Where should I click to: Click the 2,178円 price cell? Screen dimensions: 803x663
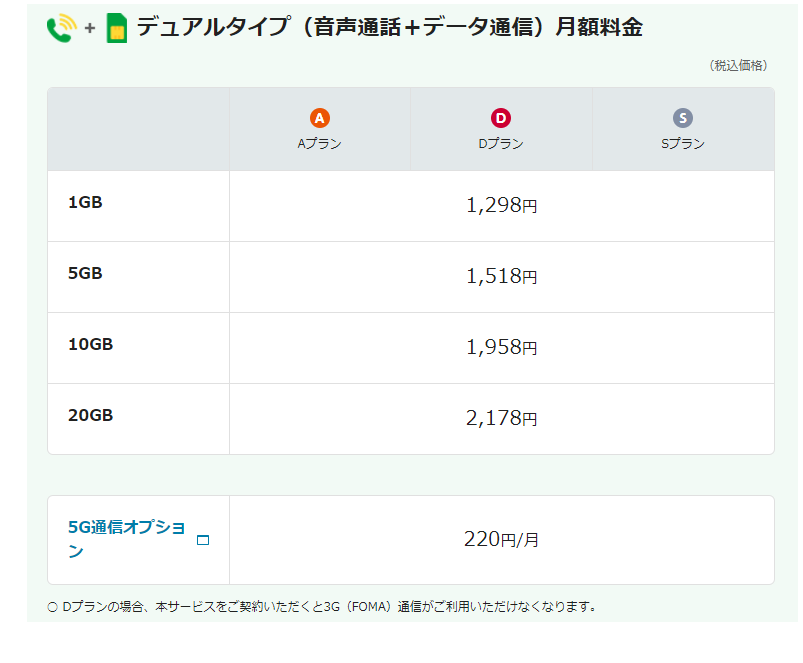tap(501, 419)
